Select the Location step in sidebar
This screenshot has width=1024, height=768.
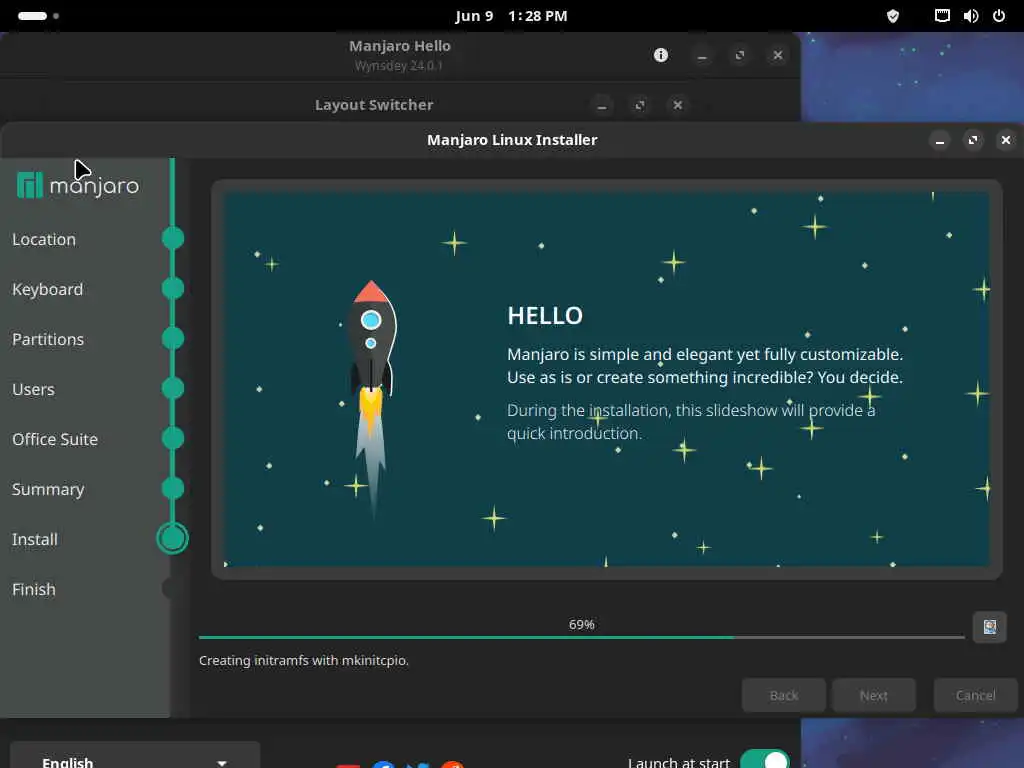44,240
